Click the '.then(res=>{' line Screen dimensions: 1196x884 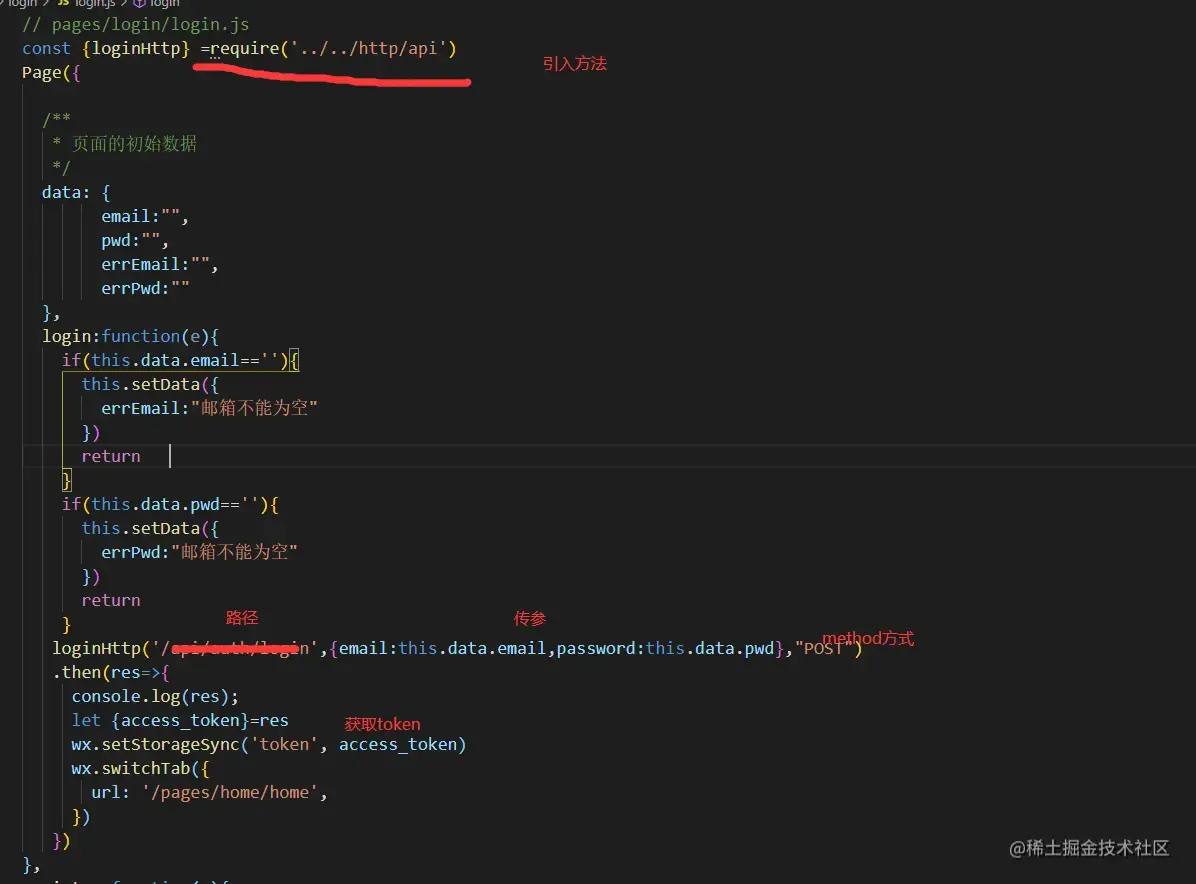(111, 673)
